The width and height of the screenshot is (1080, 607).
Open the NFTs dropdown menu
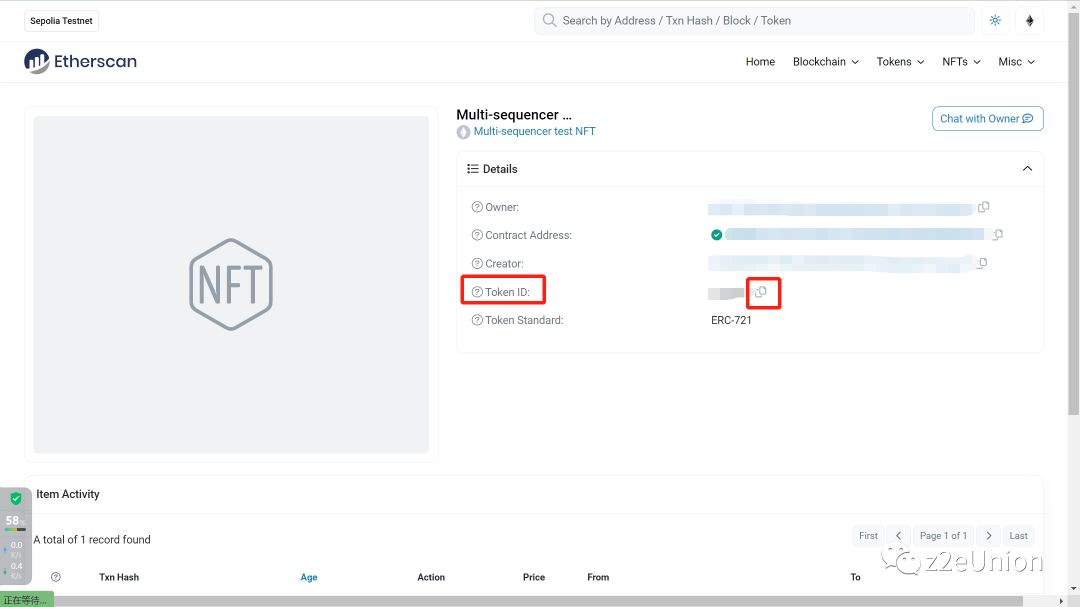961,62
